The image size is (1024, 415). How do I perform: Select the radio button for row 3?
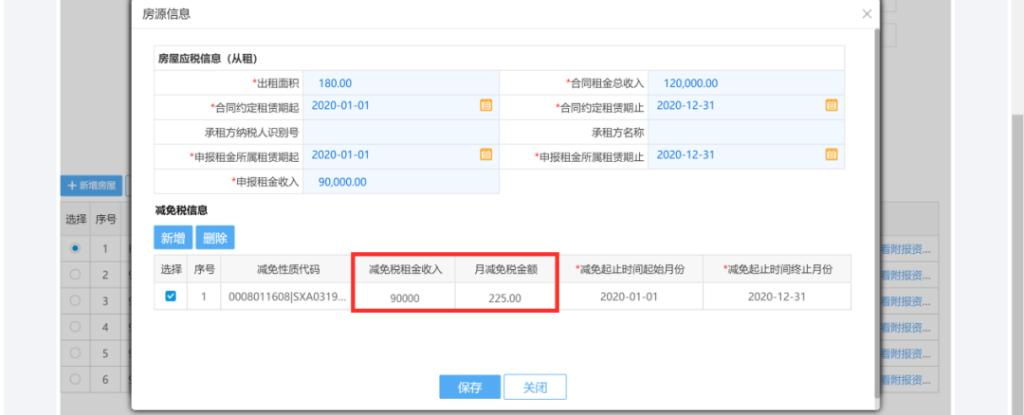[x=74, y=301]
